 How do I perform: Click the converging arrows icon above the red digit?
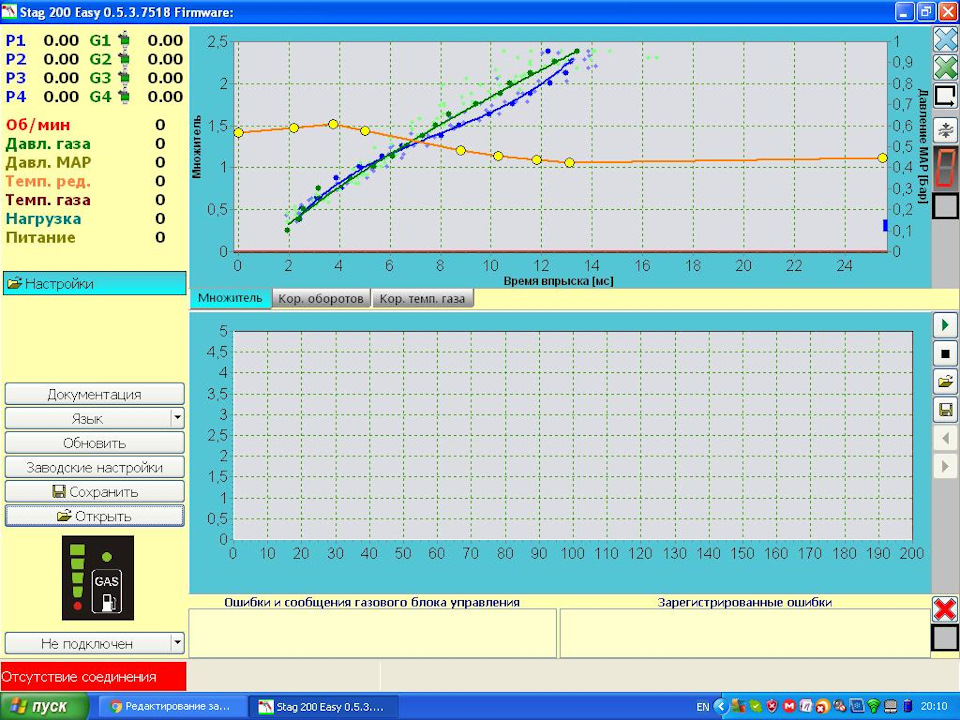[945, 130]
